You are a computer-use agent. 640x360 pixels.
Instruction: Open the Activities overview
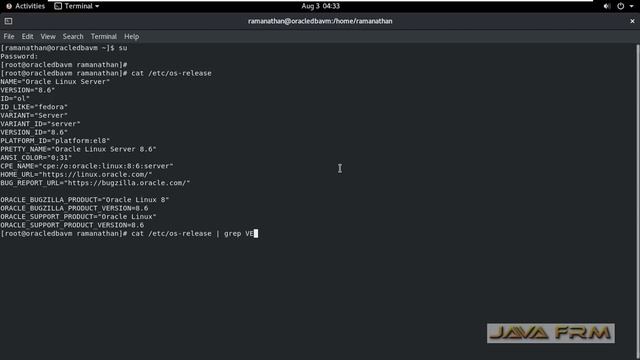25,6
